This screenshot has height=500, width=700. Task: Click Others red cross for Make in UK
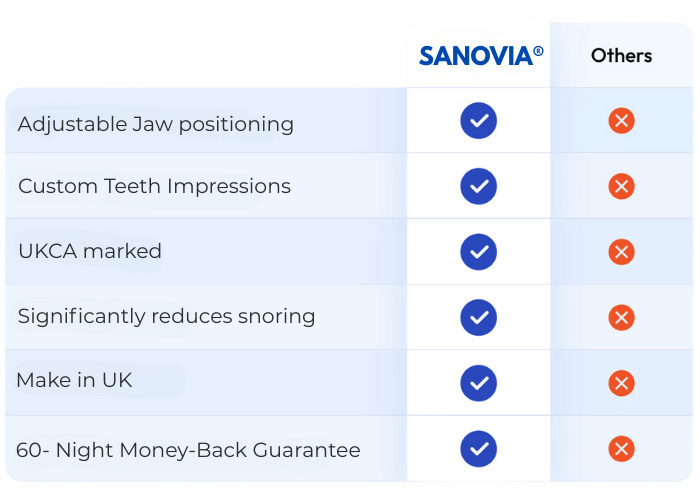point(621,383)
